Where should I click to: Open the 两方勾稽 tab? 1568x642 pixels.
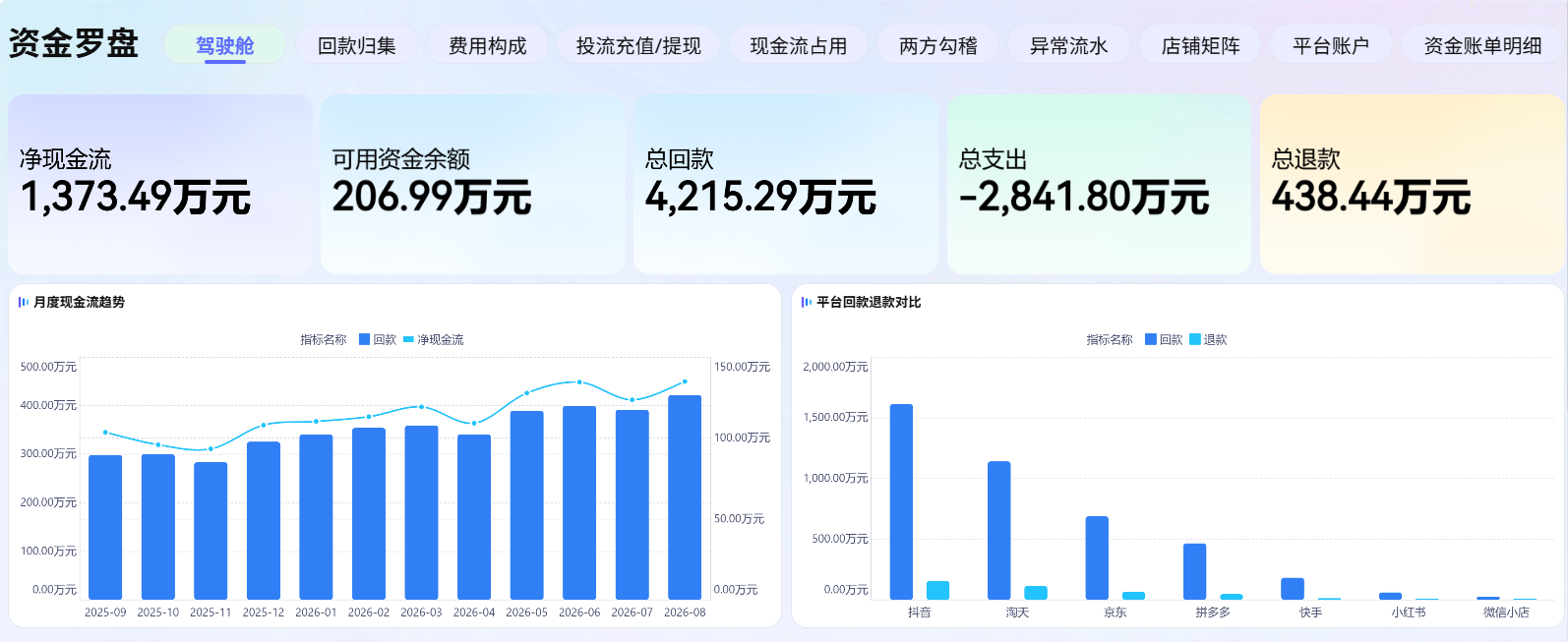tap(938, 45)
